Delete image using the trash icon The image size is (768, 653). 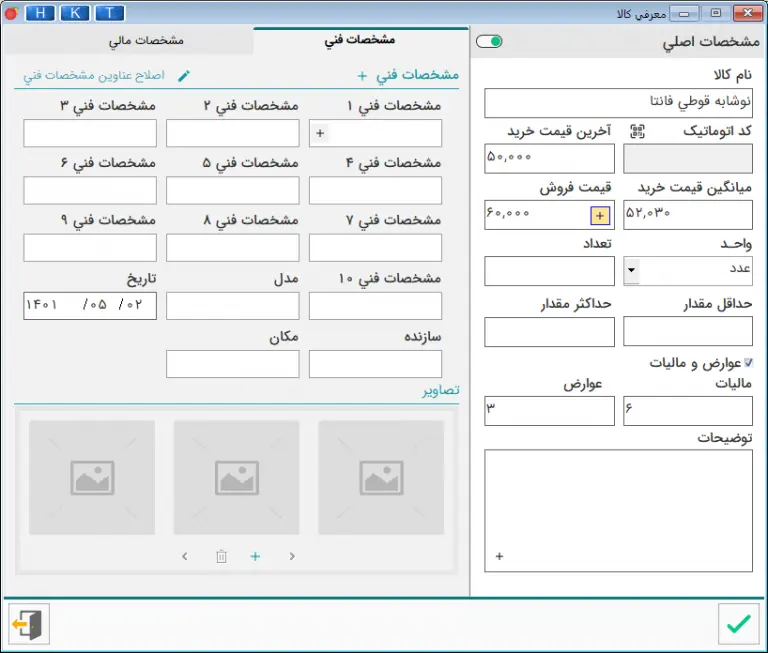tap(222, 556)
